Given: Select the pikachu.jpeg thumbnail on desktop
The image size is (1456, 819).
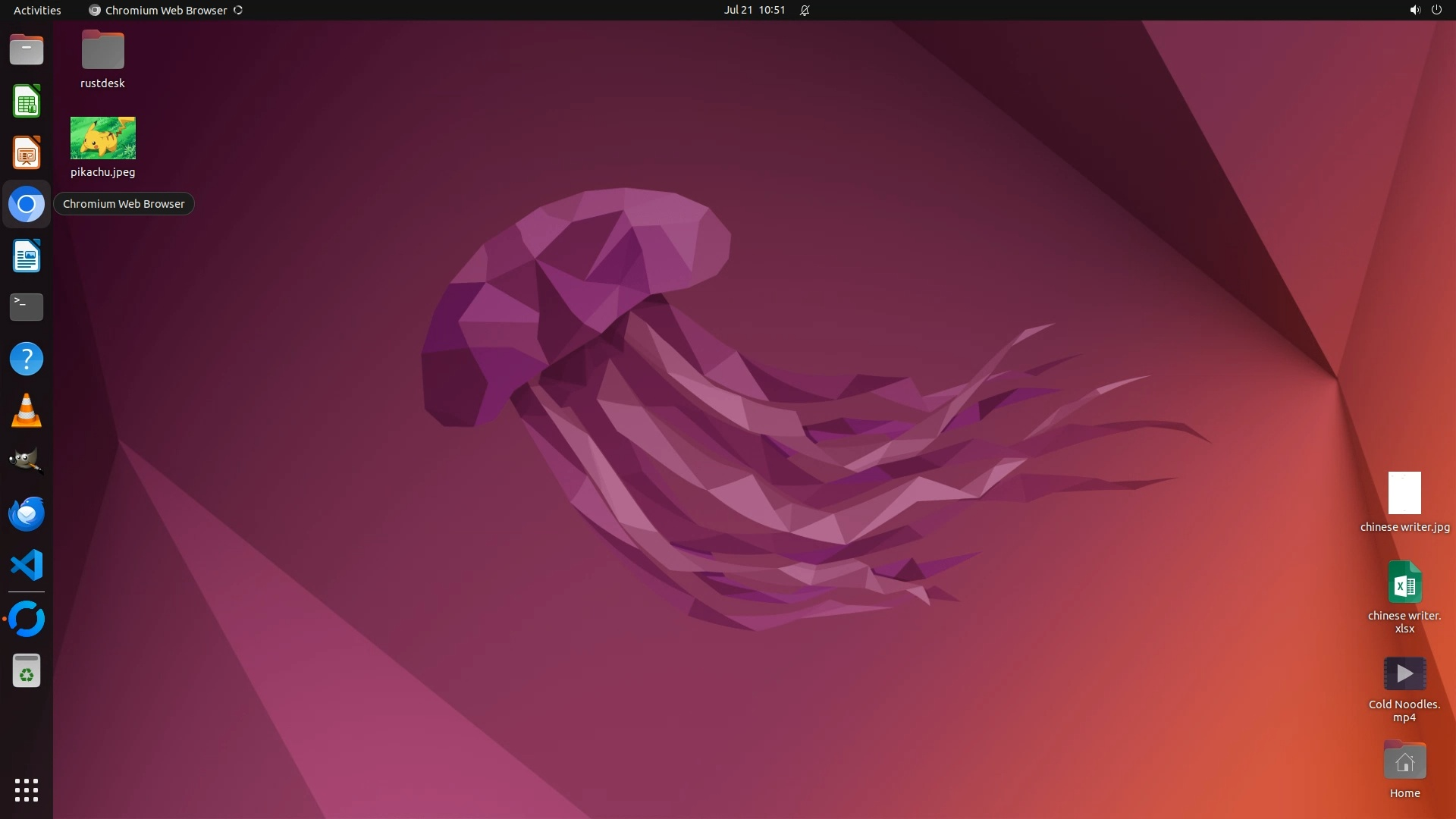Looking at the screenshot, I should 103,138.
